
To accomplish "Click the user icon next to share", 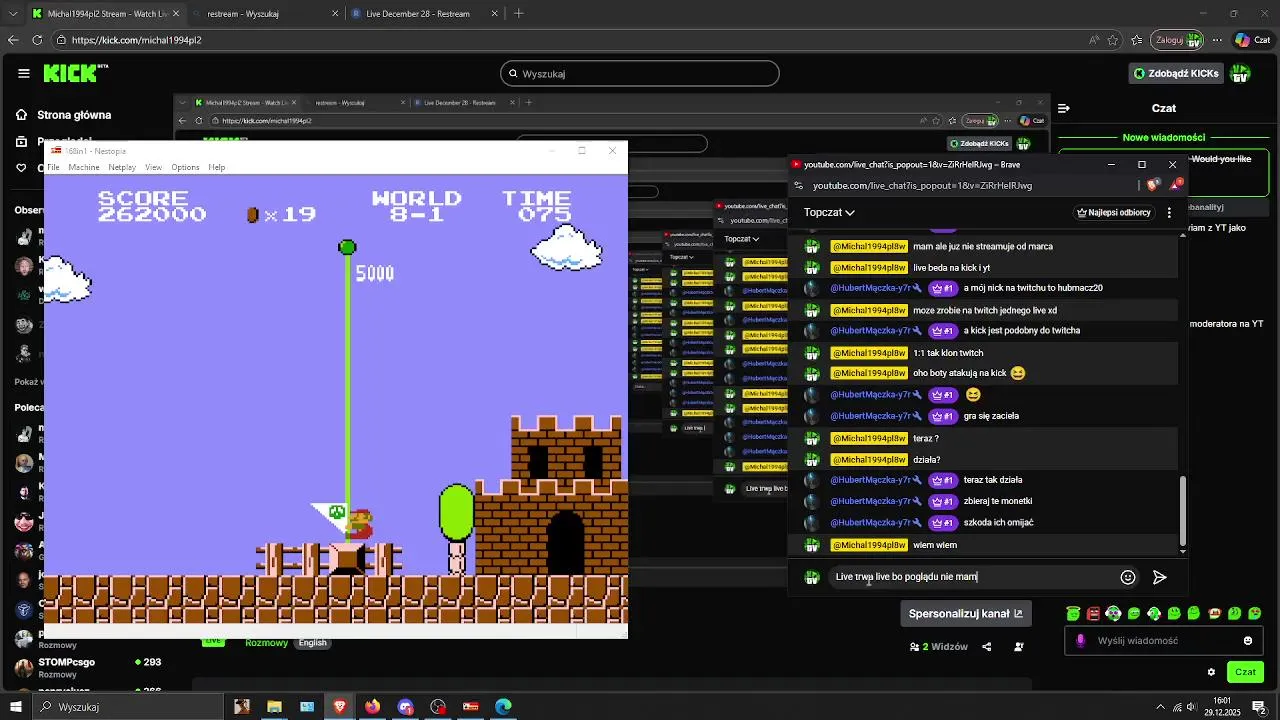I will 1019,647.
